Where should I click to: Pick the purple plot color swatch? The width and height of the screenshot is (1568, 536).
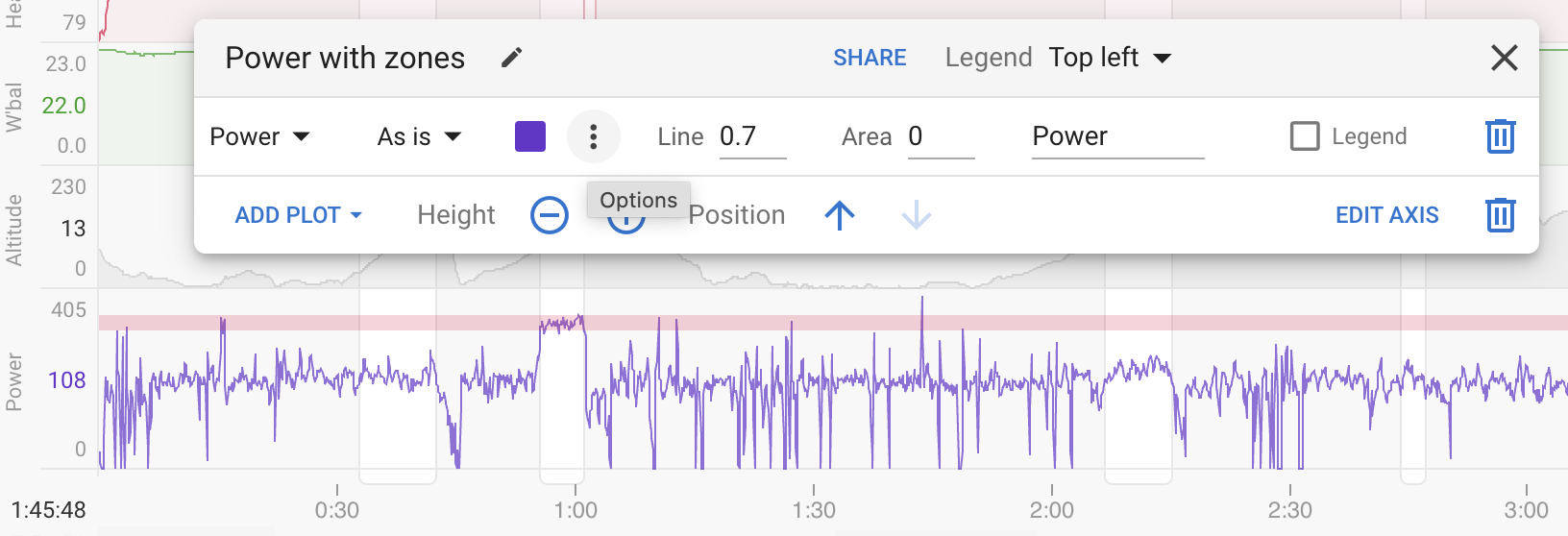[530, 136]
